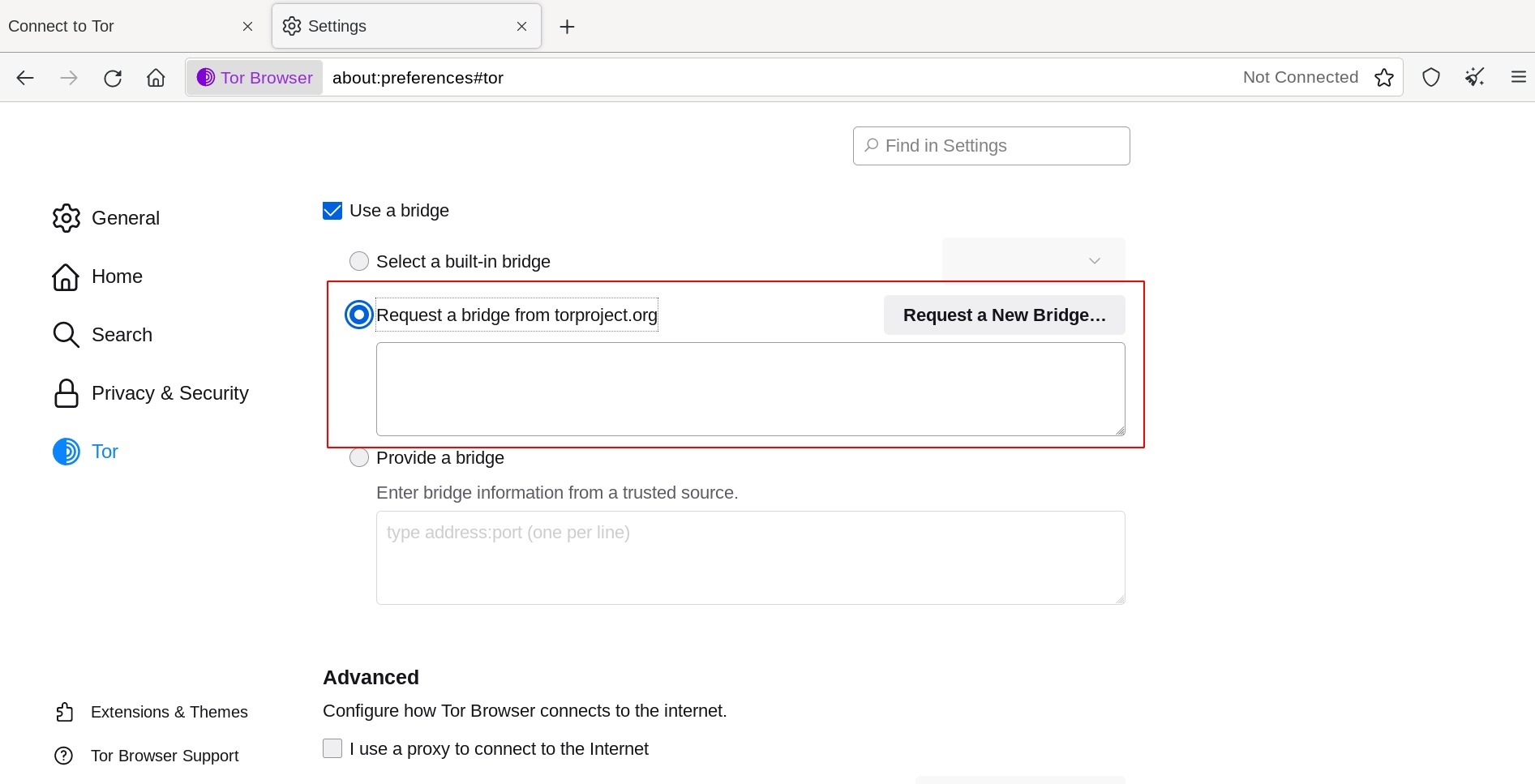Go back with the back arrow
This screenshot has height=784, width=1535.
tap(25, 78)
